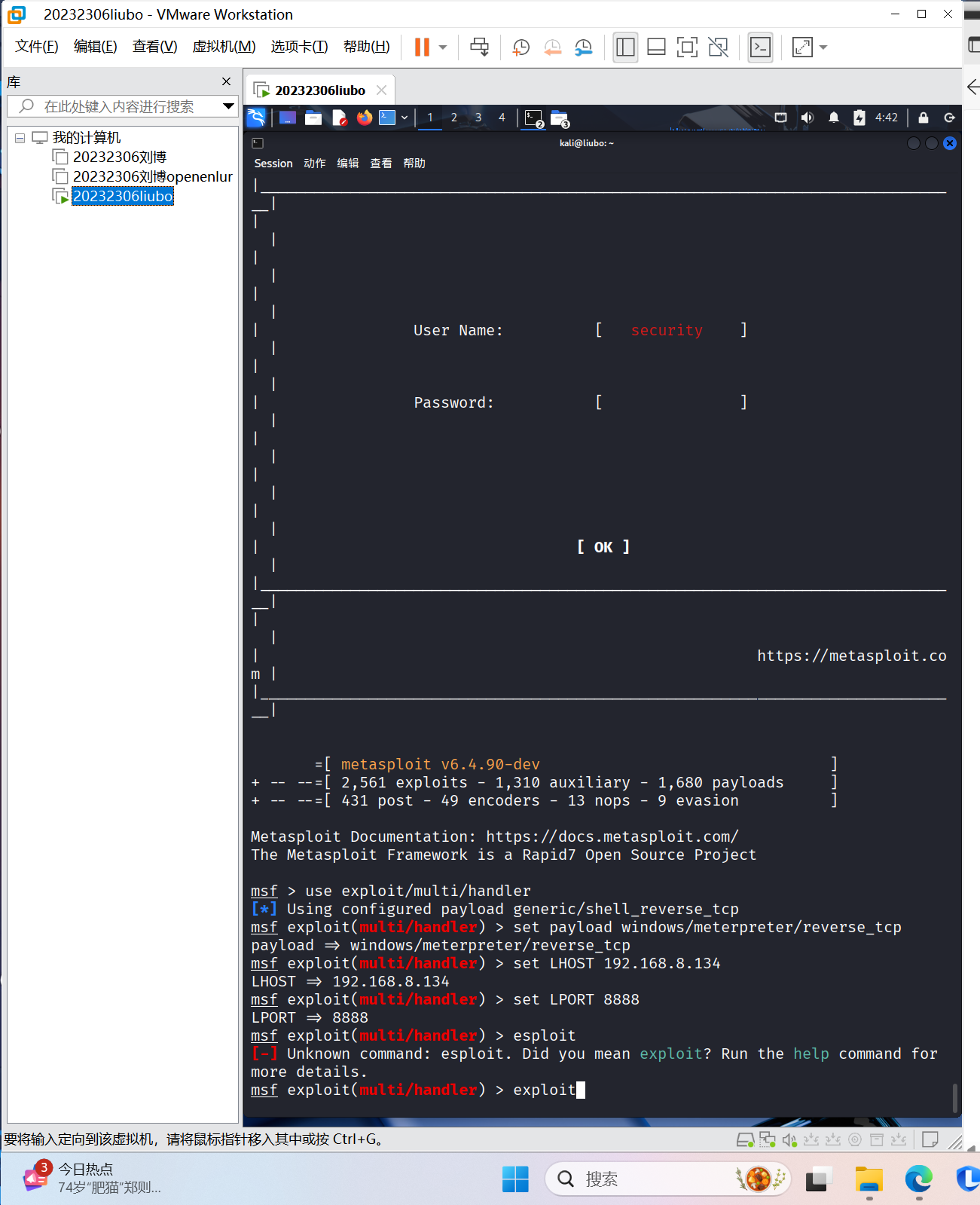Open the 编辑(E) menu in VMware

tap(95, 47)
